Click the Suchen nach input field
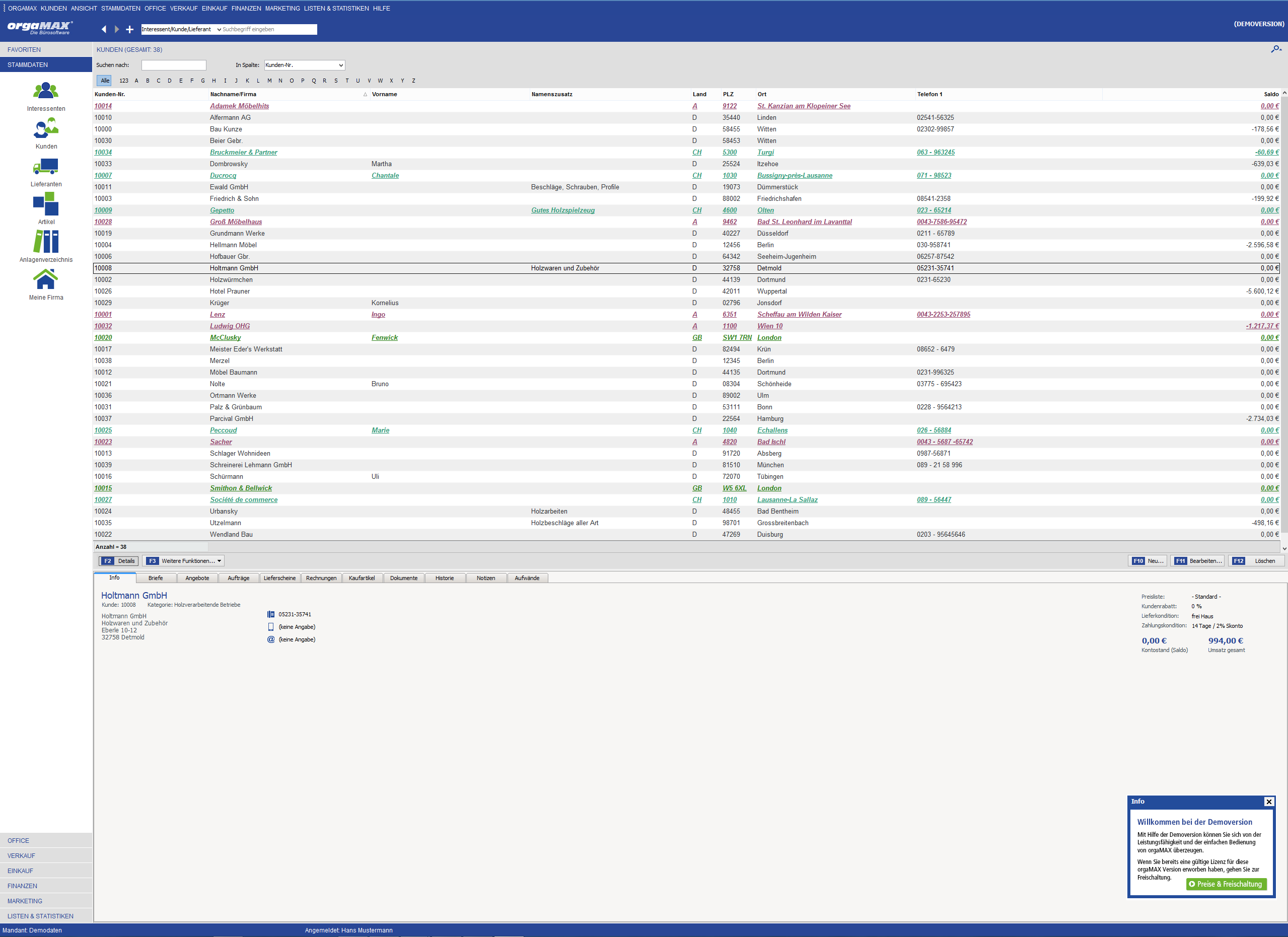1288x937 pixels. [174, 65]
